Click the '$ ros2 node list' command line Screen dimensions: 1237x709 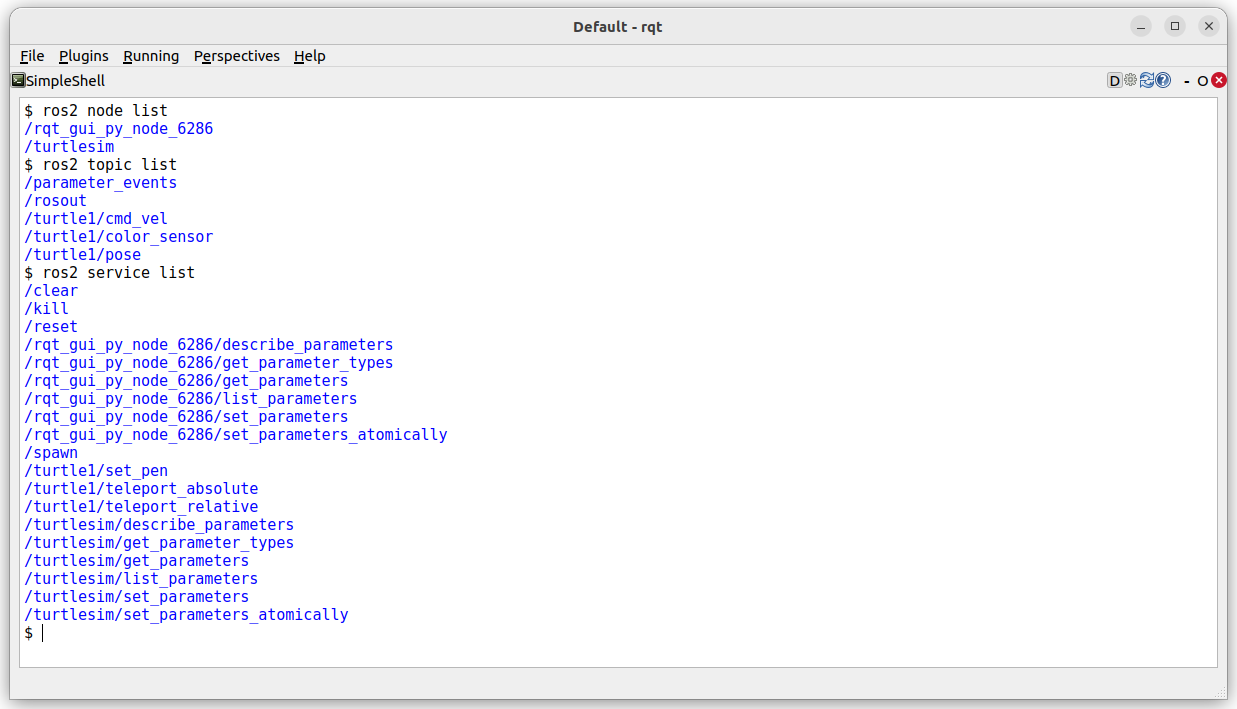96,110
